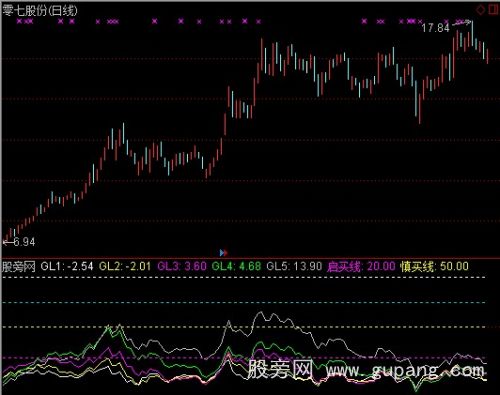Select the GL5: 13.90 indicator value
Image resolution: width=500 pixels, height=395 pixels.
tap(294, 267)
